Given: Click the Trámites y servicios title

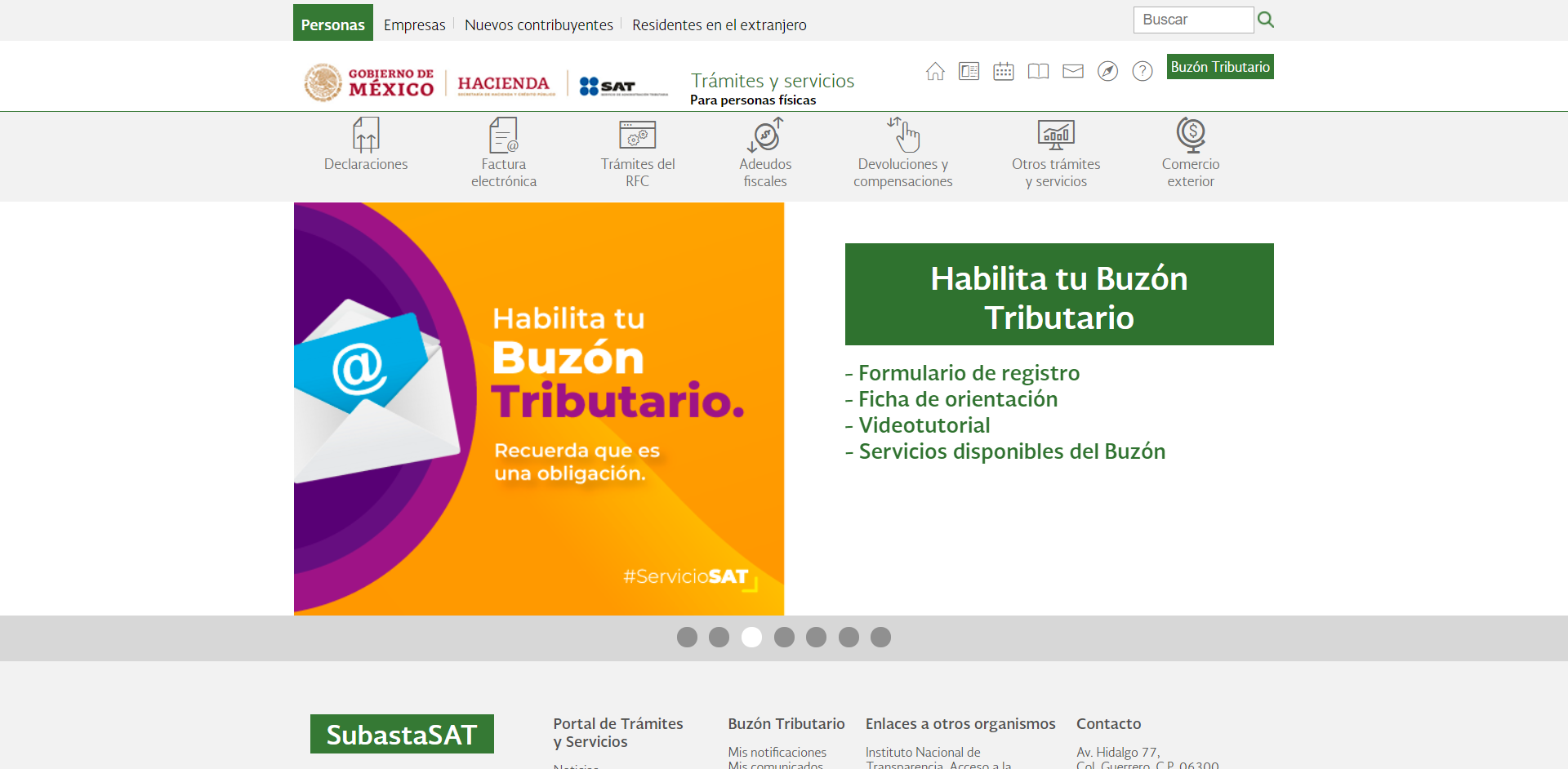Looking at the screenshot, I should pos(773,81).
